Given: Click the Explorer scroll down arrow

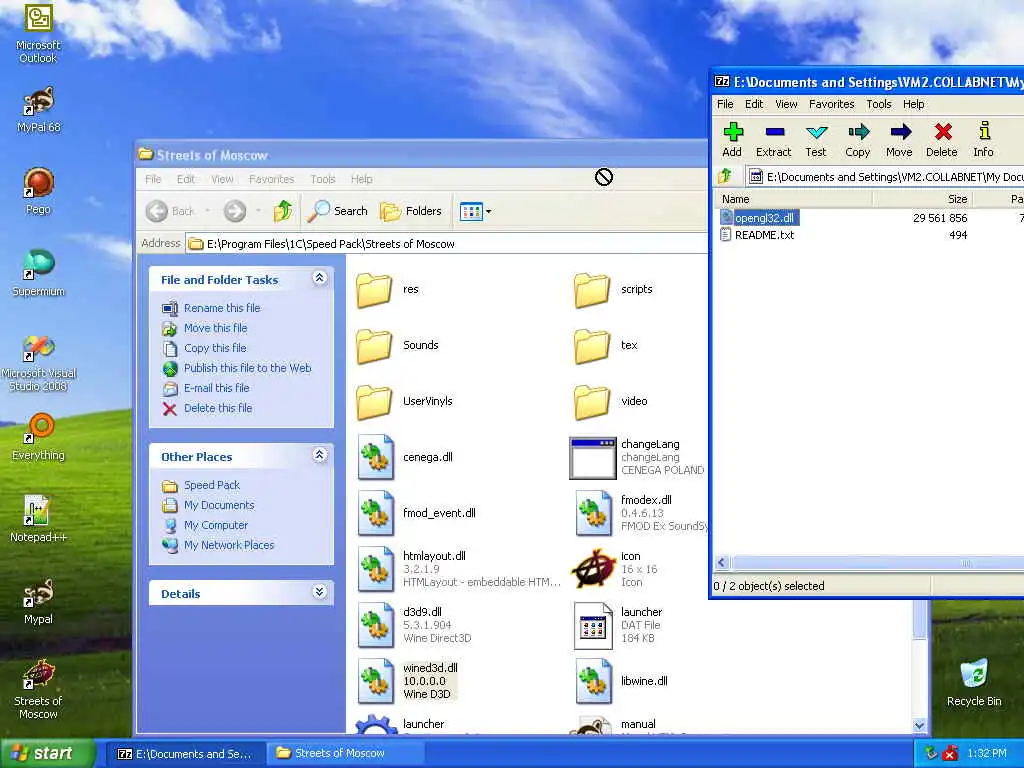Looking at the screenshot, I should tap(920, 726).
